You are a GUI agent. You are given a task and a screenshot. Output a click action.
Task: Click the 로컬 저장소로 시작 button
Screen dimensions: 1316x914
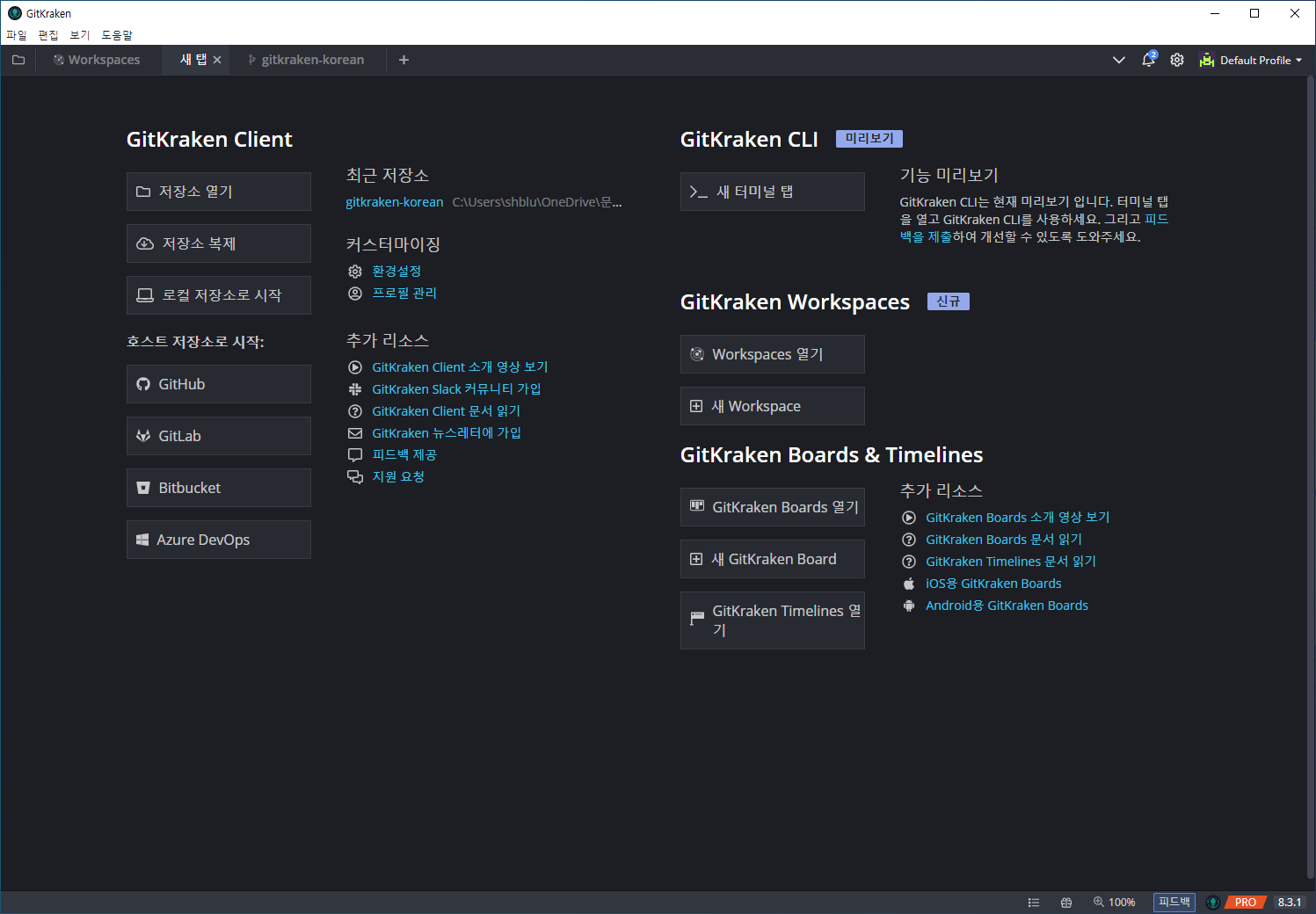[219, 295]
